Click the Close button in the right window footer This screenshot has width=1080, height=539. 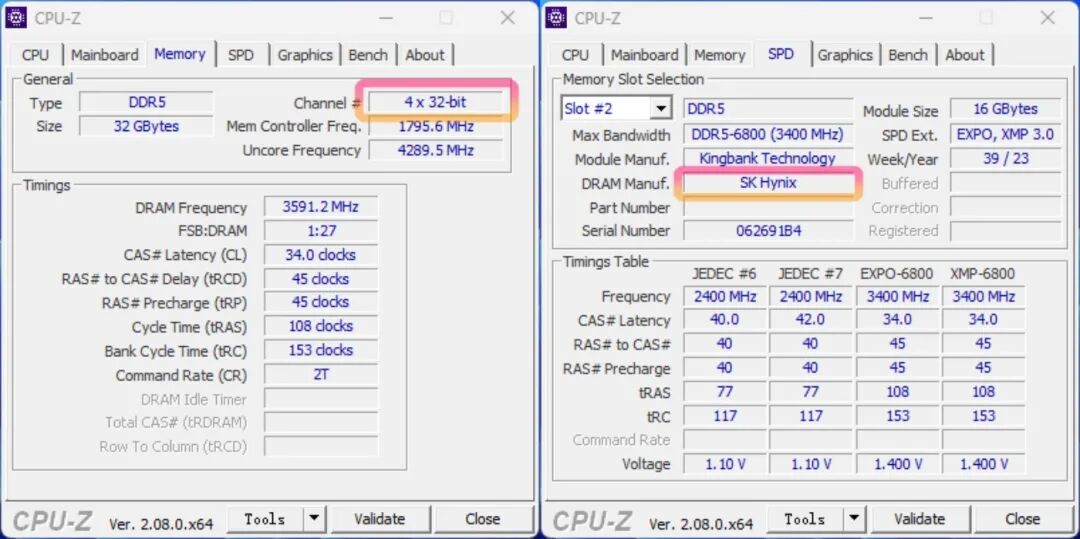coord(1023,519)
